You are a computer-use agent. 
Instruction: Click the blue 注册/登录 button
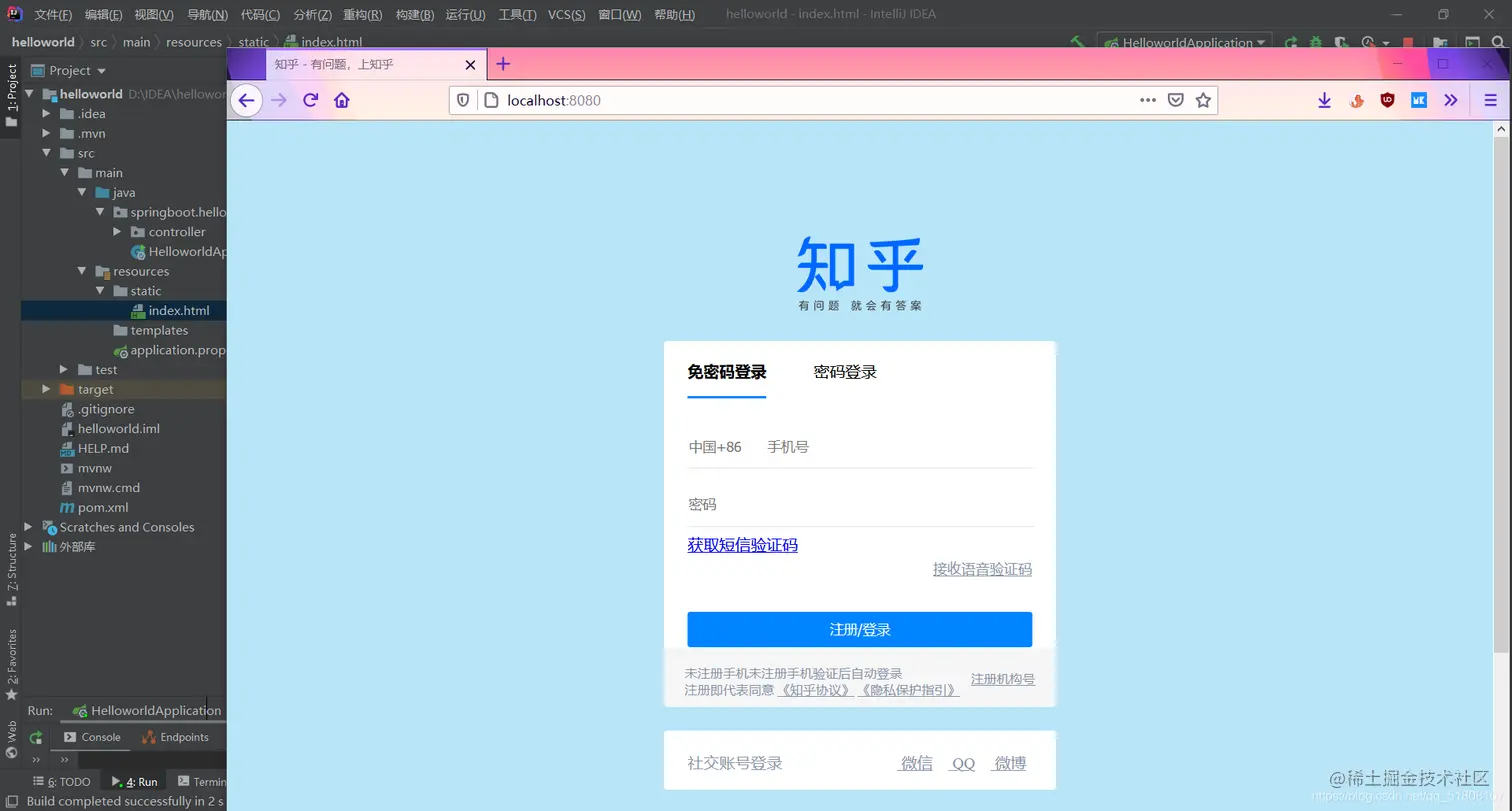(859, 629)
